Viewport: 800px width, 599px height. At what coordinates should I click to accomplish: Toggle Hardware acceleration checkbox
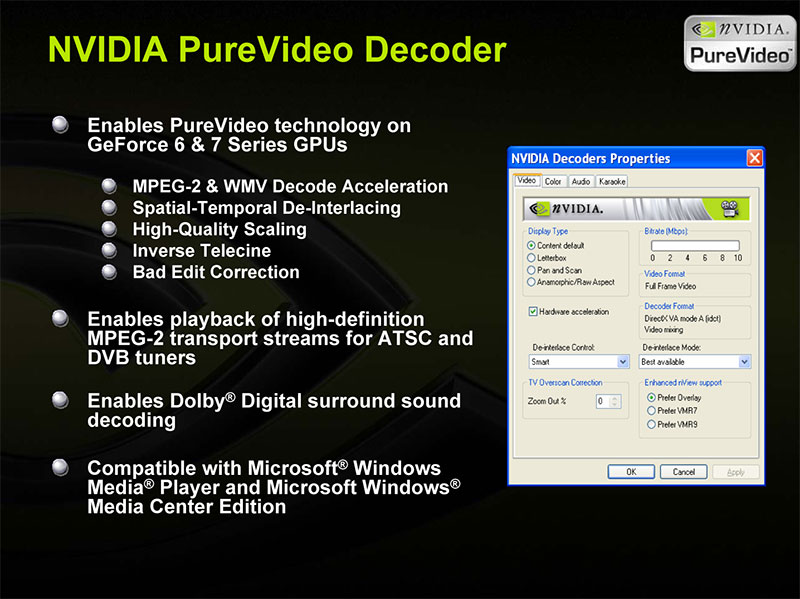click(x=533, y=311)
